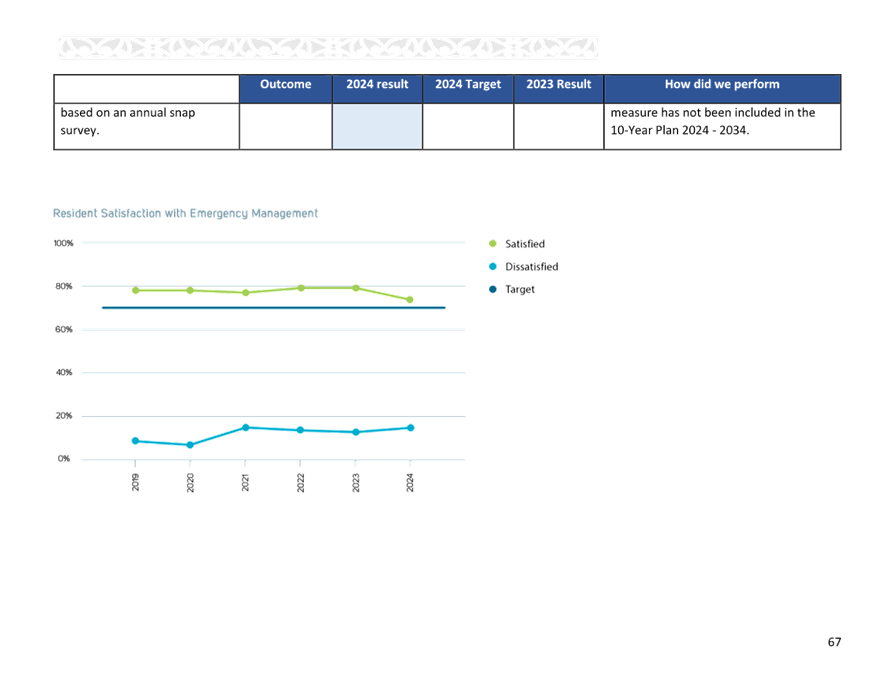Image resolution: width=894 pixels, height=675 pixels.
Task: Click the 100% y-axis label
Action: point(63,243)
